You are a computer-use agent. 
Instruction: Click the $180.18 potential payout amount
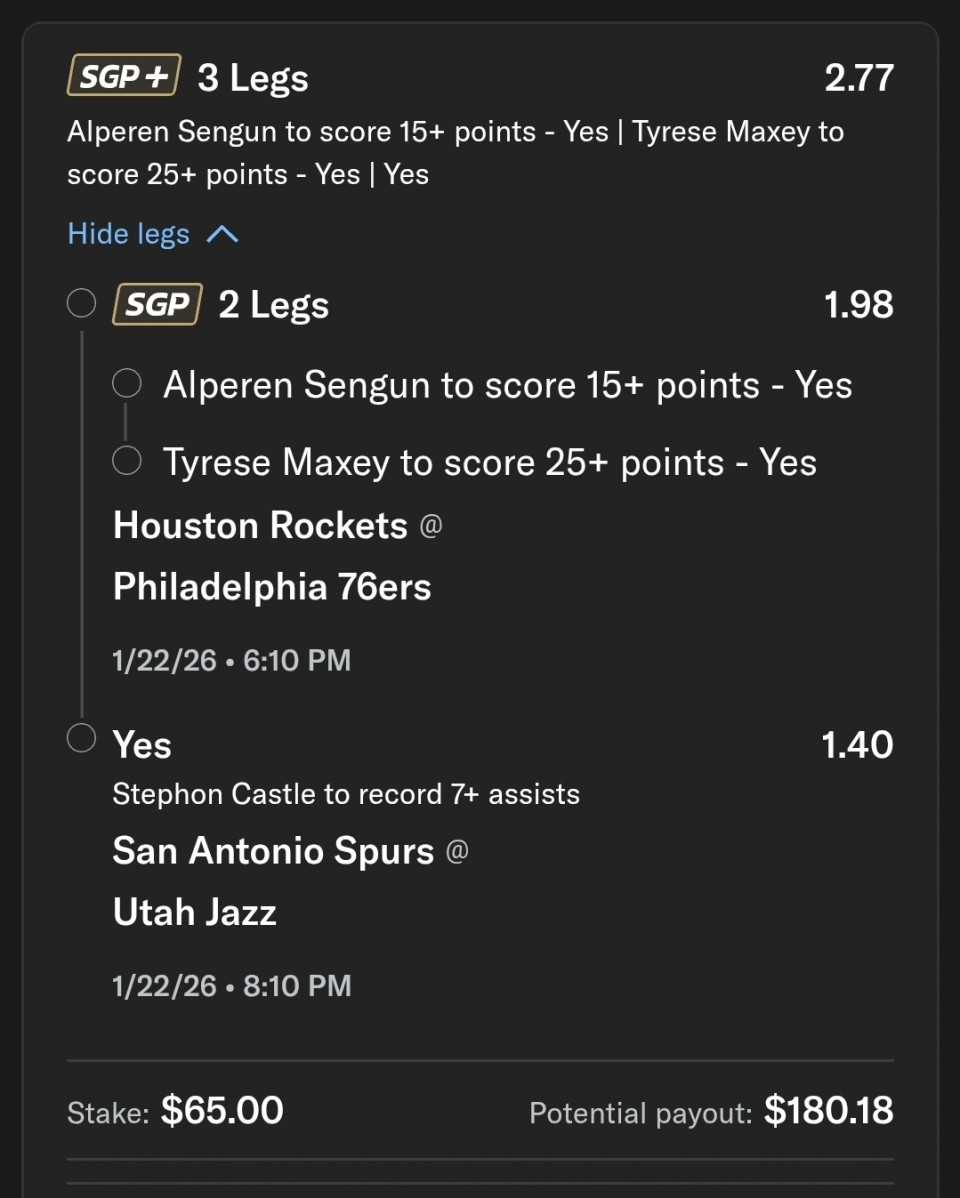[829, 1111]
